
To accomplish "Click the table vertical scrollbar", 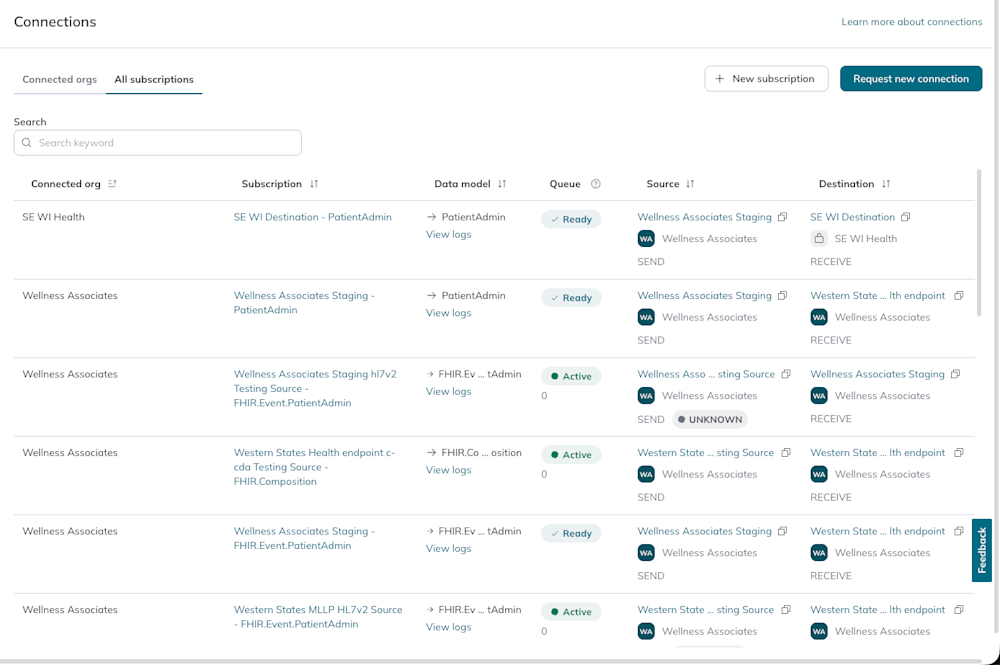I will [x=979, y=242].
